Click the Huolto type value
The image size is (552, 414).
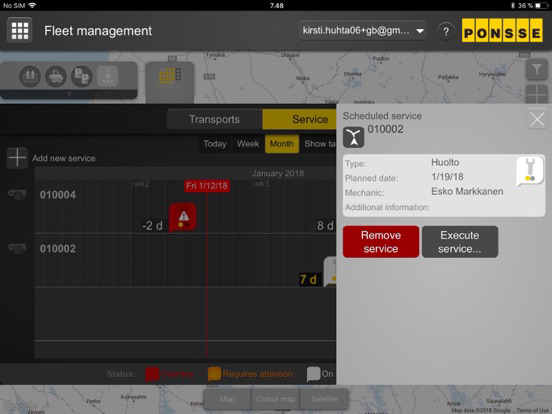pyautogui.click(x=445, y=162)
